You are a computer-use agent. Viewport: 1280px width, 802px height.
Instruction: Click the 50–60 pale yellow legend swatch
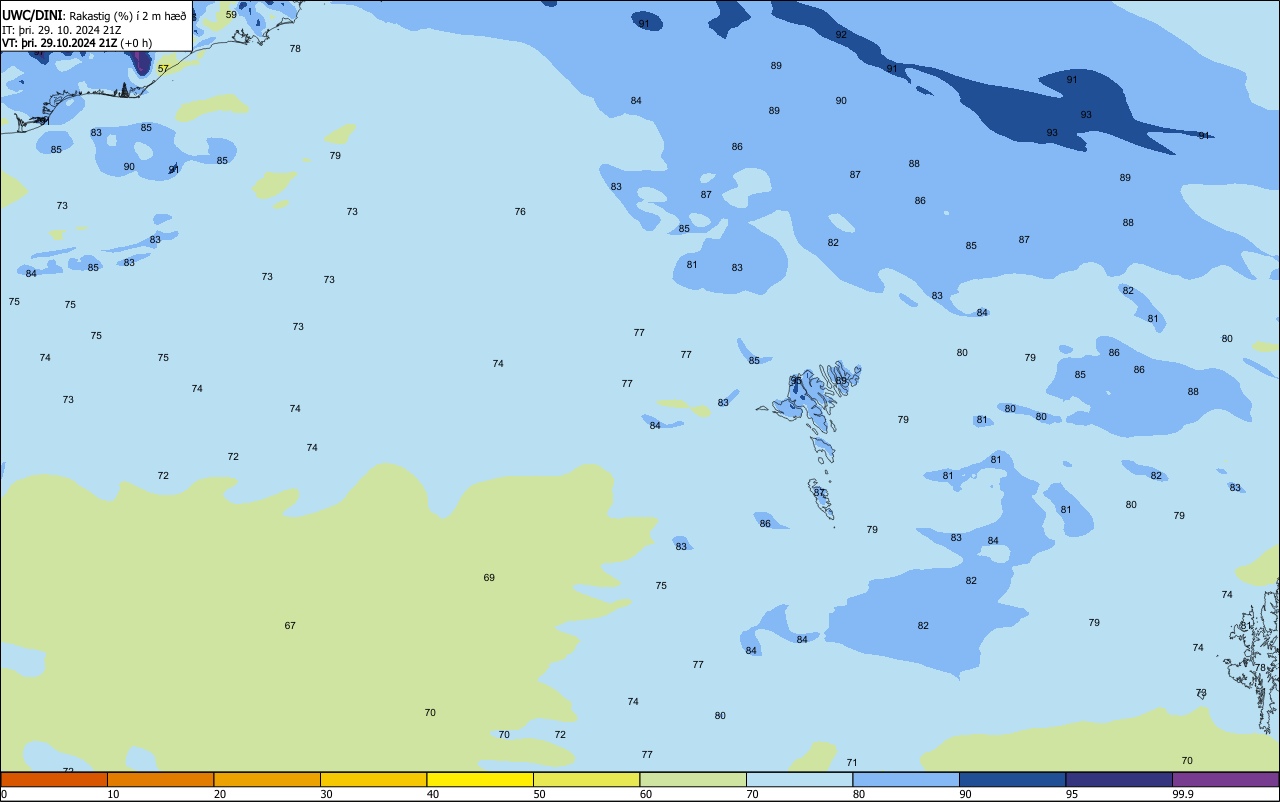pyautogui.click(x=586, y=779)
